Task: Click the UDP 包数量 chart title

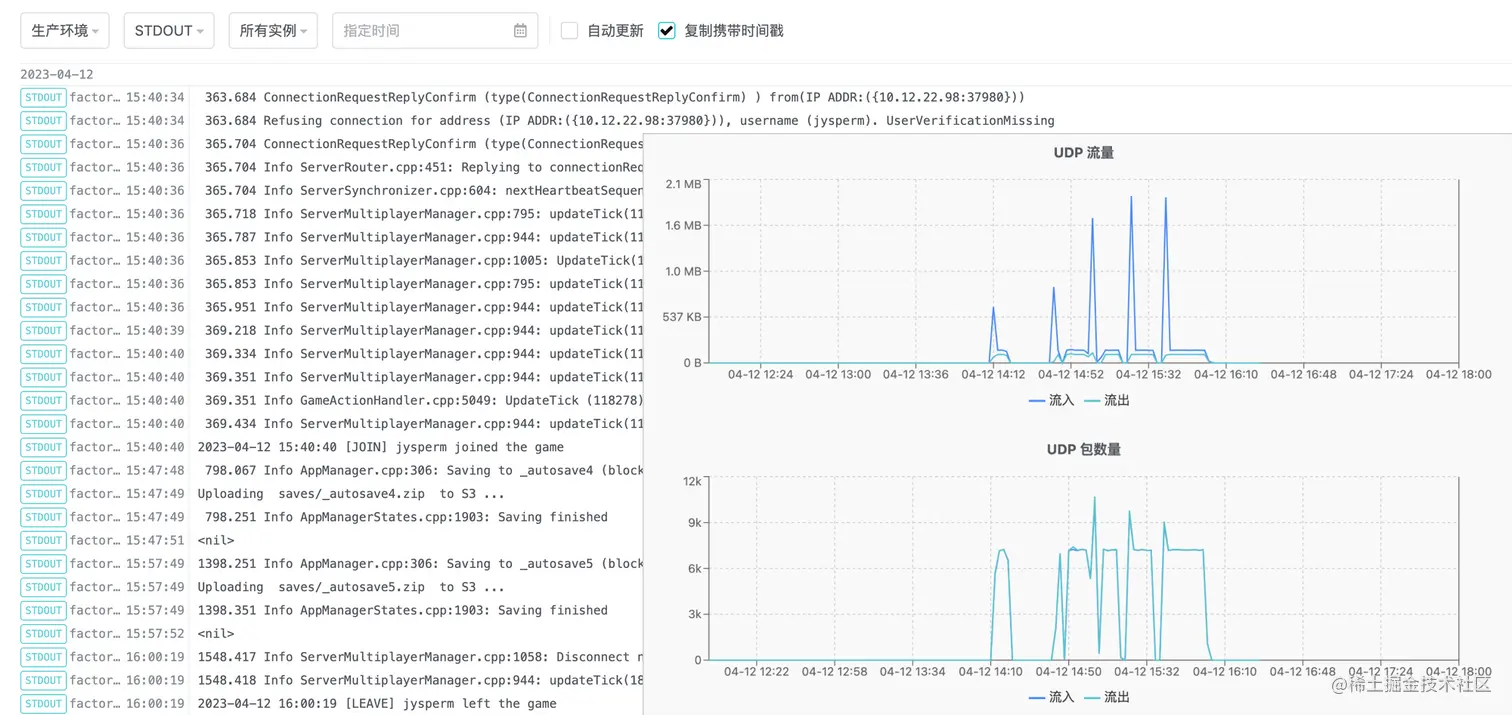Action: pos(1083,449)
